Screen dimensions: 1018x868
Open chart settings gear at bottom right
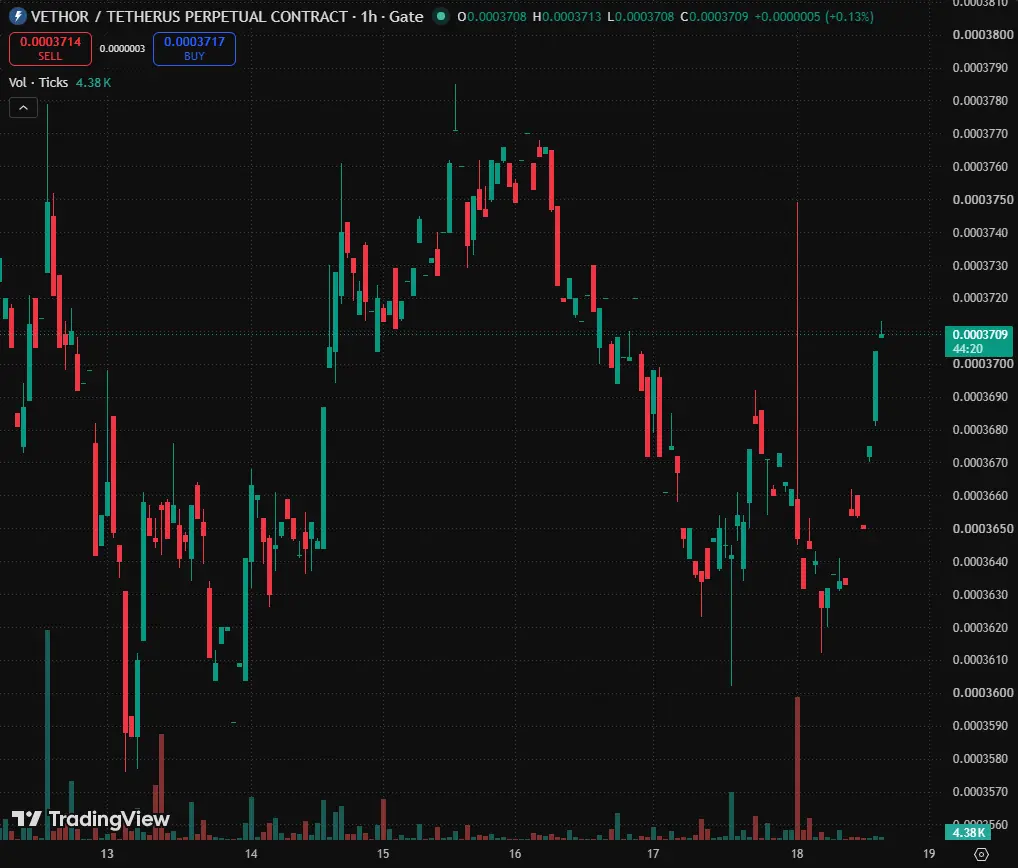[982, 854]
